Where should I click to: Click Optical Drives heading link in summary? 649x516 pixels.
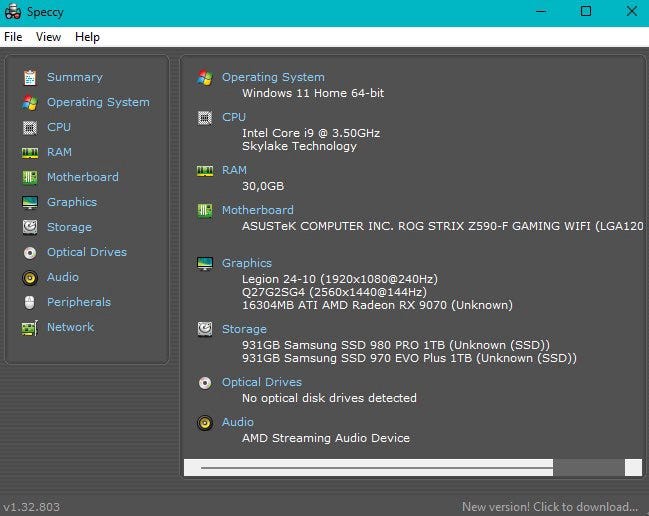click(x=262, y=382)
